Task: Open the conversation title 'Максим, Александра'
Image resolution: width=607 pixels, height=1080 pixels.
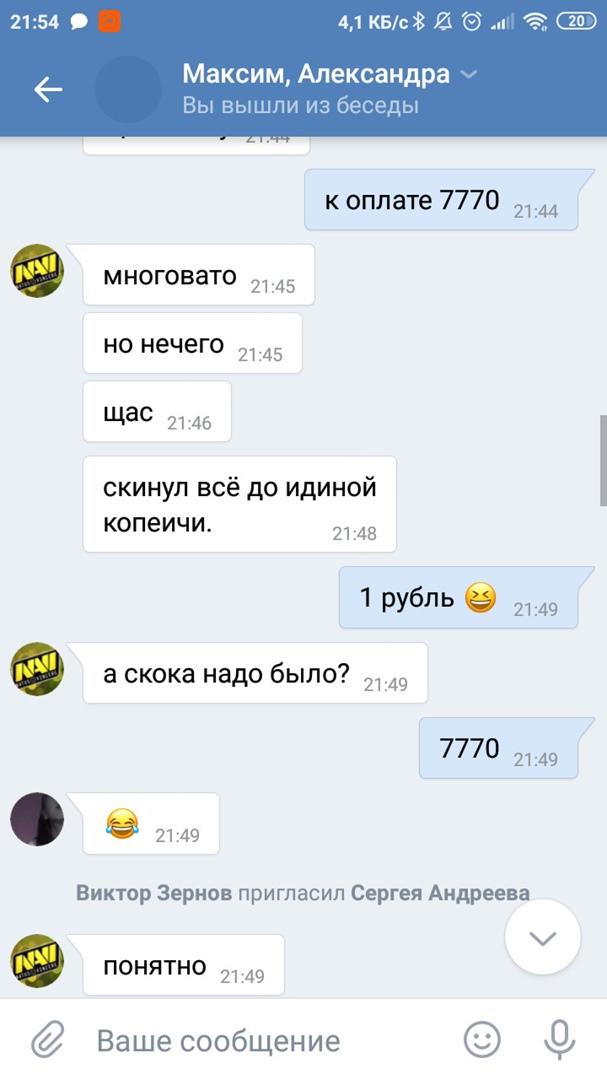Action: [x=316, y=74]
